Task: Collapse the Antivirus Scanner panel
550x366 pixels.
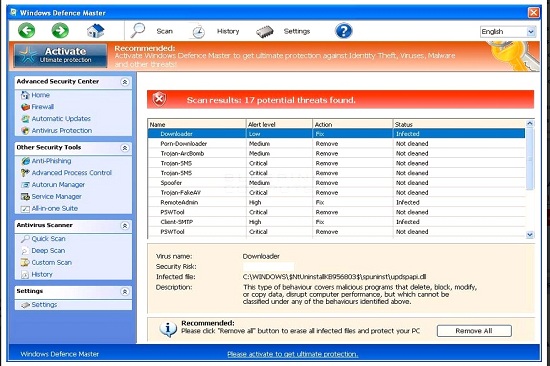Action: pos(125,226)
